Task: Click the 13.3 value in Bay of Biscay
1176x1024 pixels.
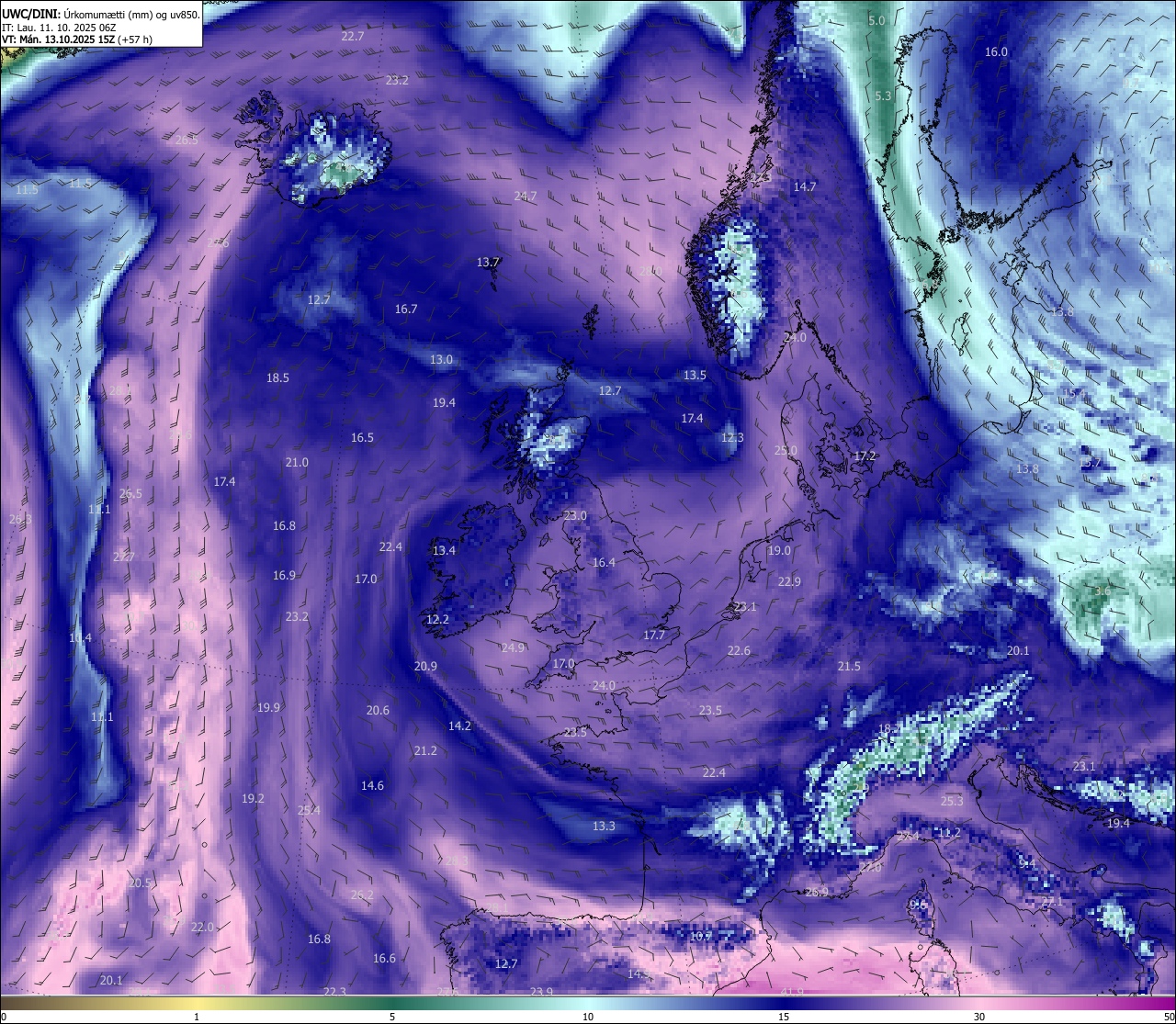Action: point(604,827)
